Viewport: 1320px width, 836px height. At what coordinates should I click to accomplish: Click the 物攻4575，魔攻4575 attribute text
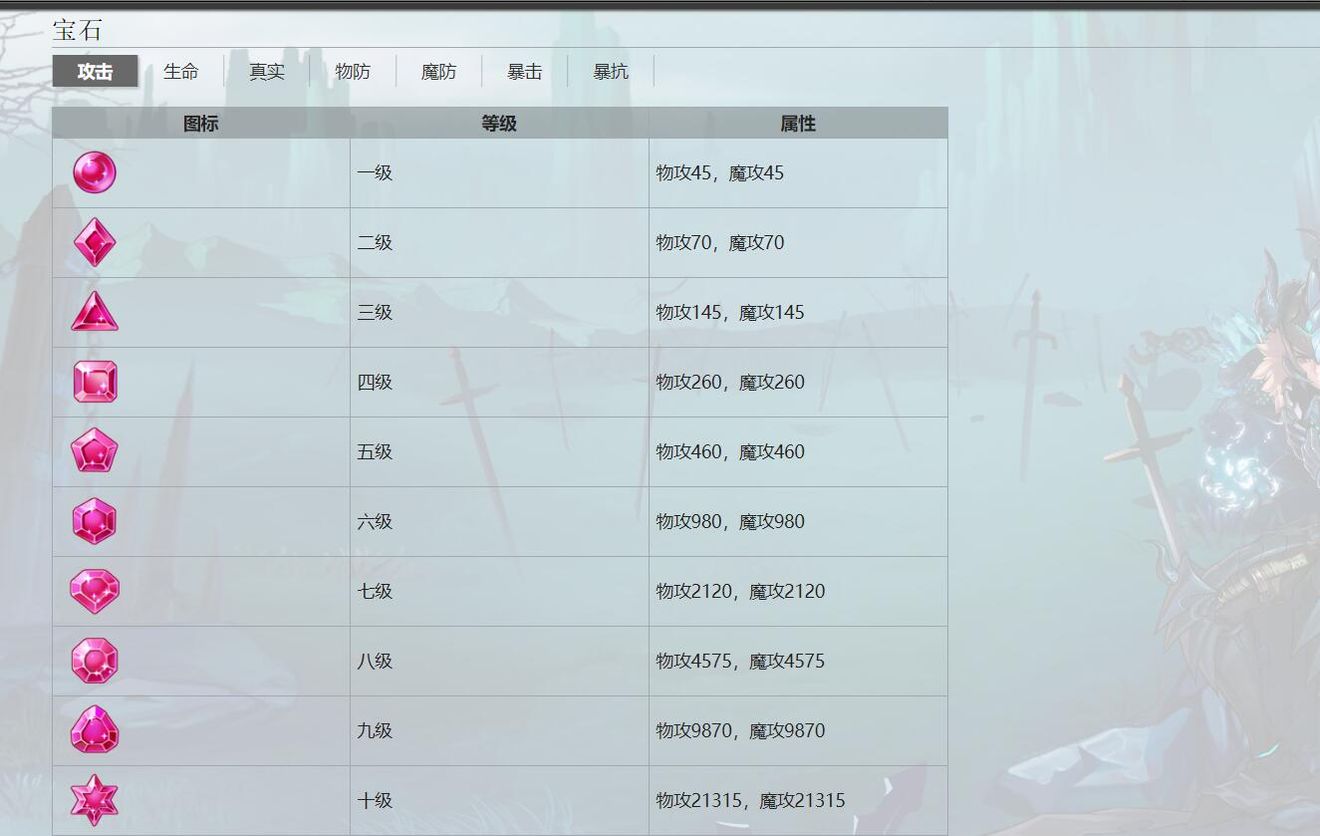click(x=741, y=661)
